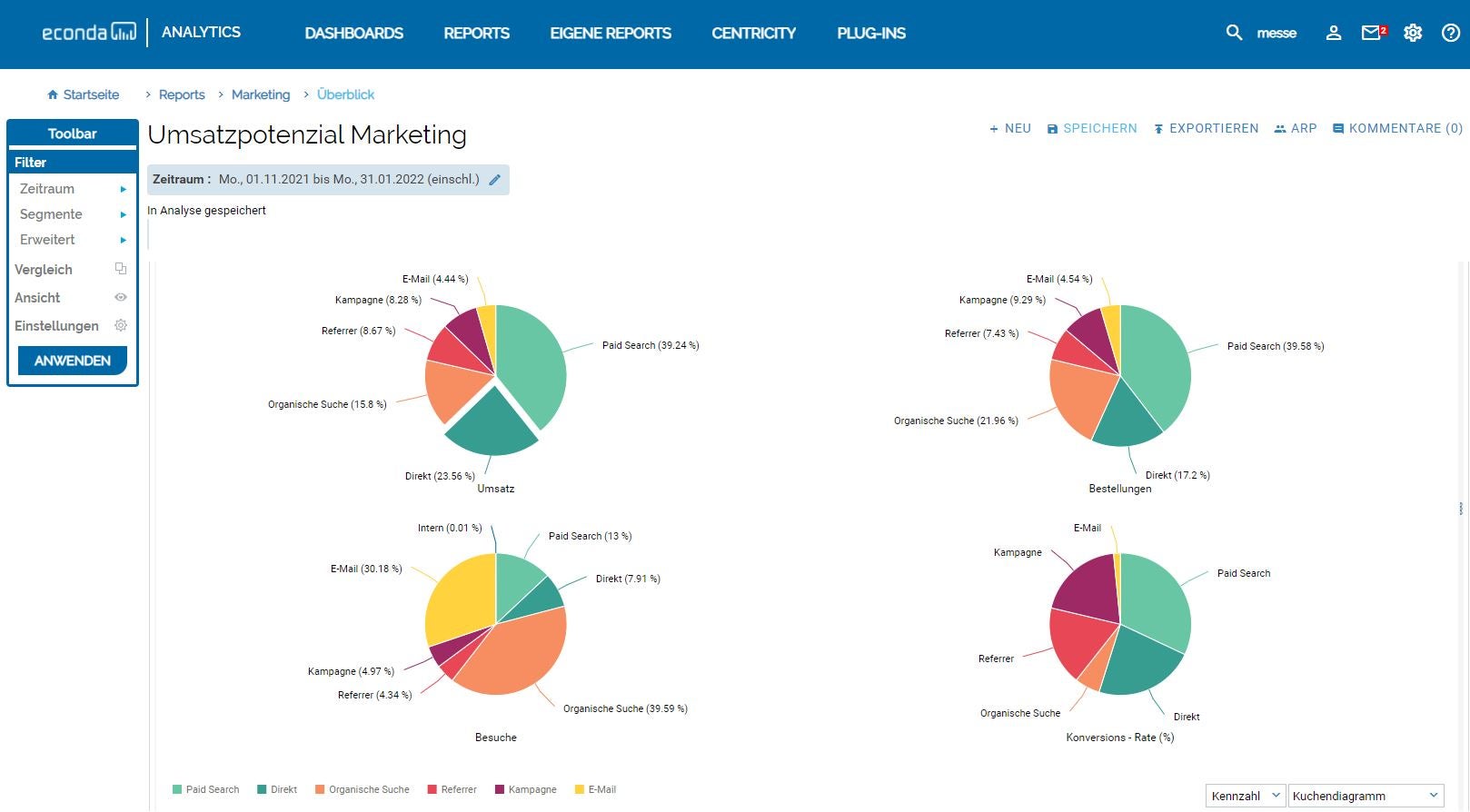
Task: Click the Startseite home icon
Action: click(x=53, y=94)
